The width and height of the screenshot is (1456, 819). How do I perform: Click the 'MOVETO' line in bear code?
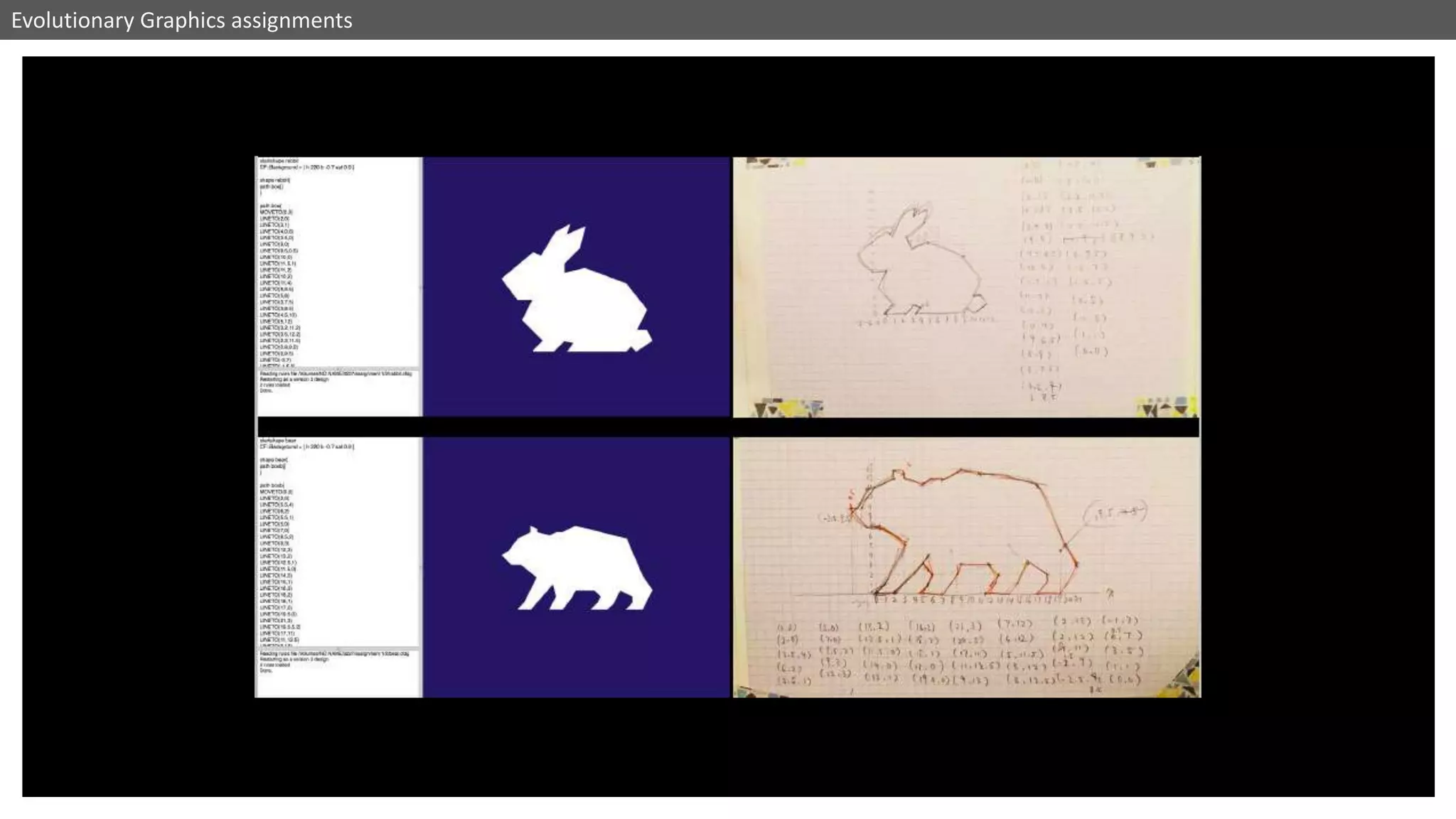coord(277,492)
